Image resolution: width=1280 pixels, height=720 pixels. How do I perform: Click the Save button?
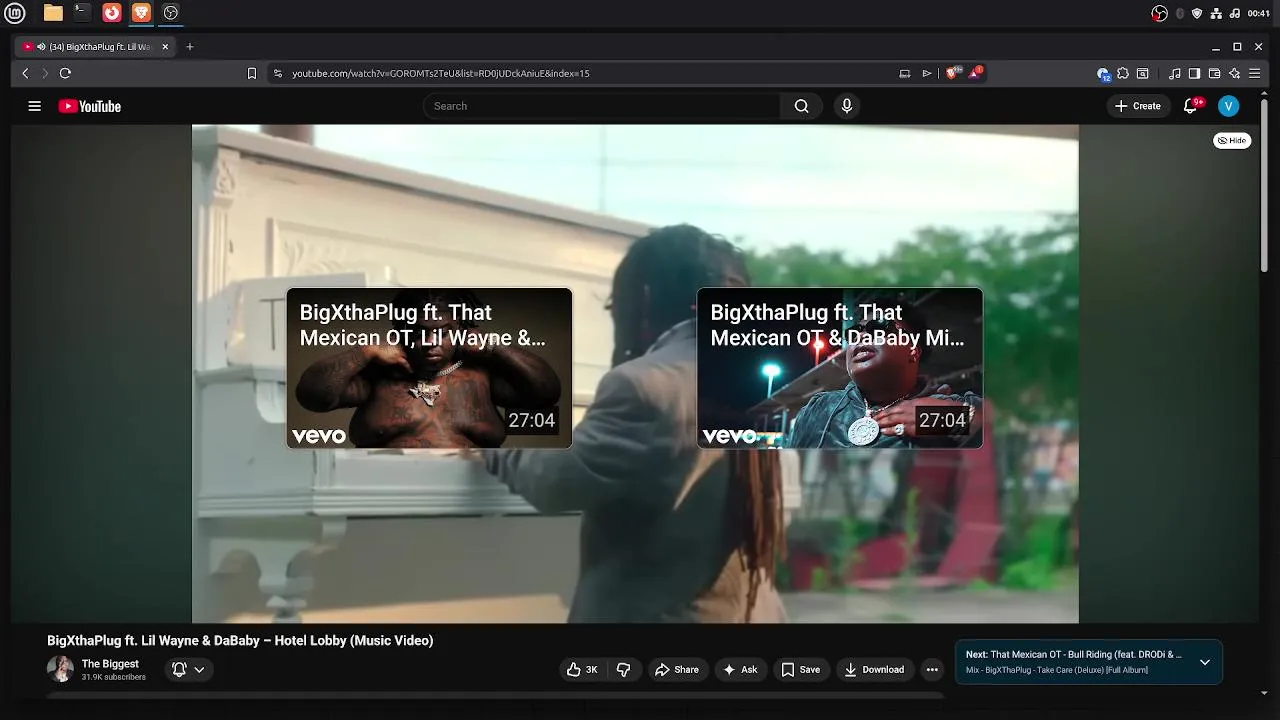pyautogui.click(x=801, y=670)
